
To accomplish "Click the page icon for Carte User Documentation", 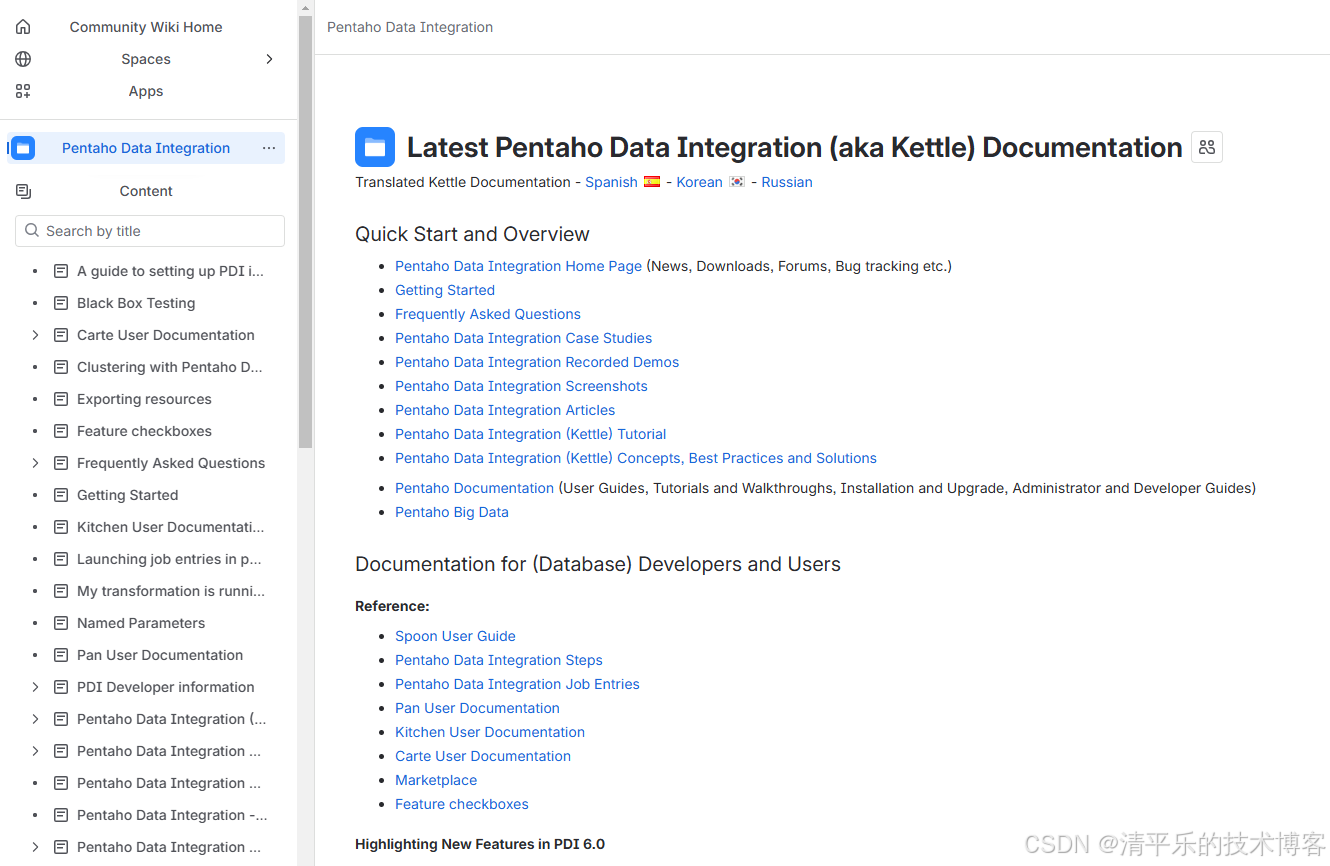I will coord(61,335).
